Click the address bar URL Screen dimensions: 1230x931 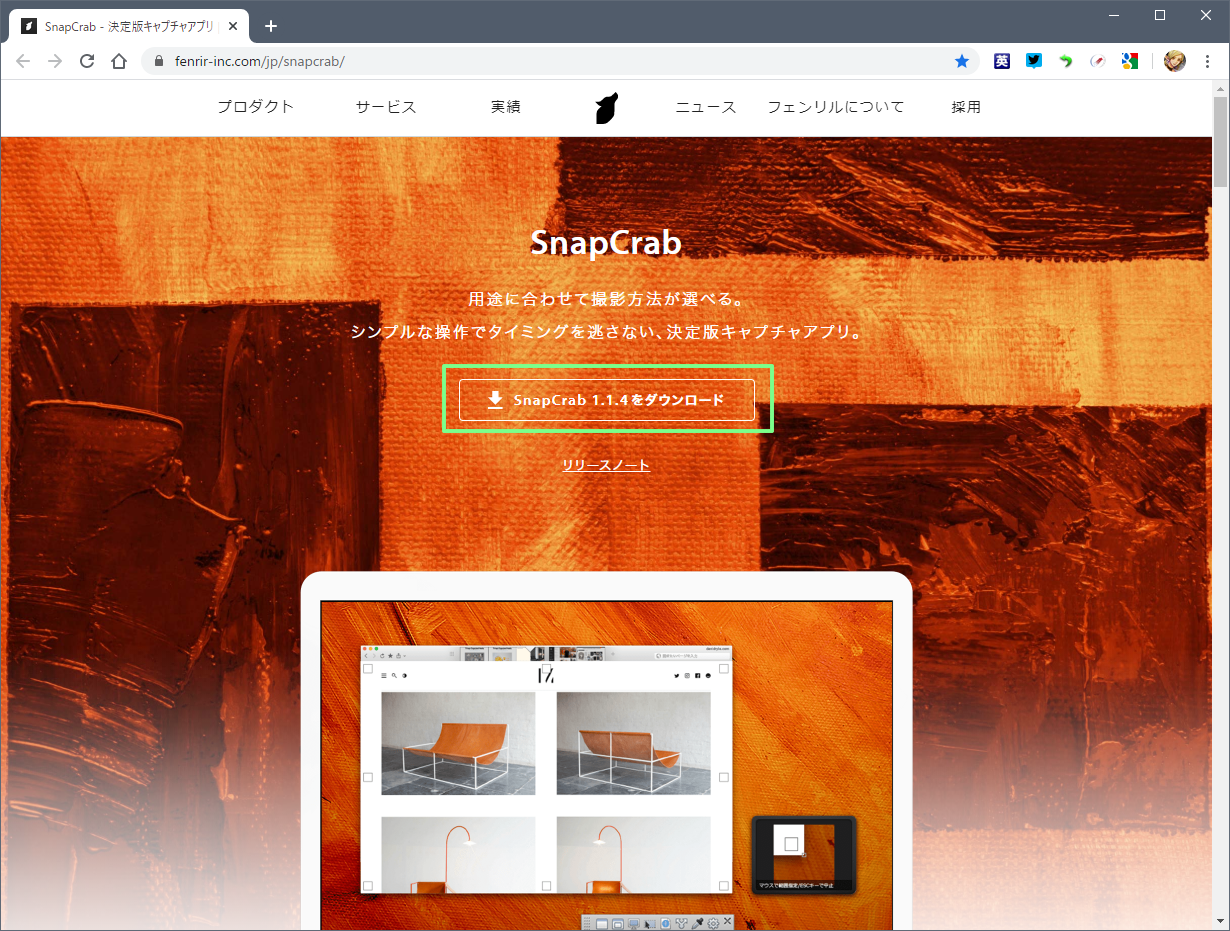pos(260,61)
